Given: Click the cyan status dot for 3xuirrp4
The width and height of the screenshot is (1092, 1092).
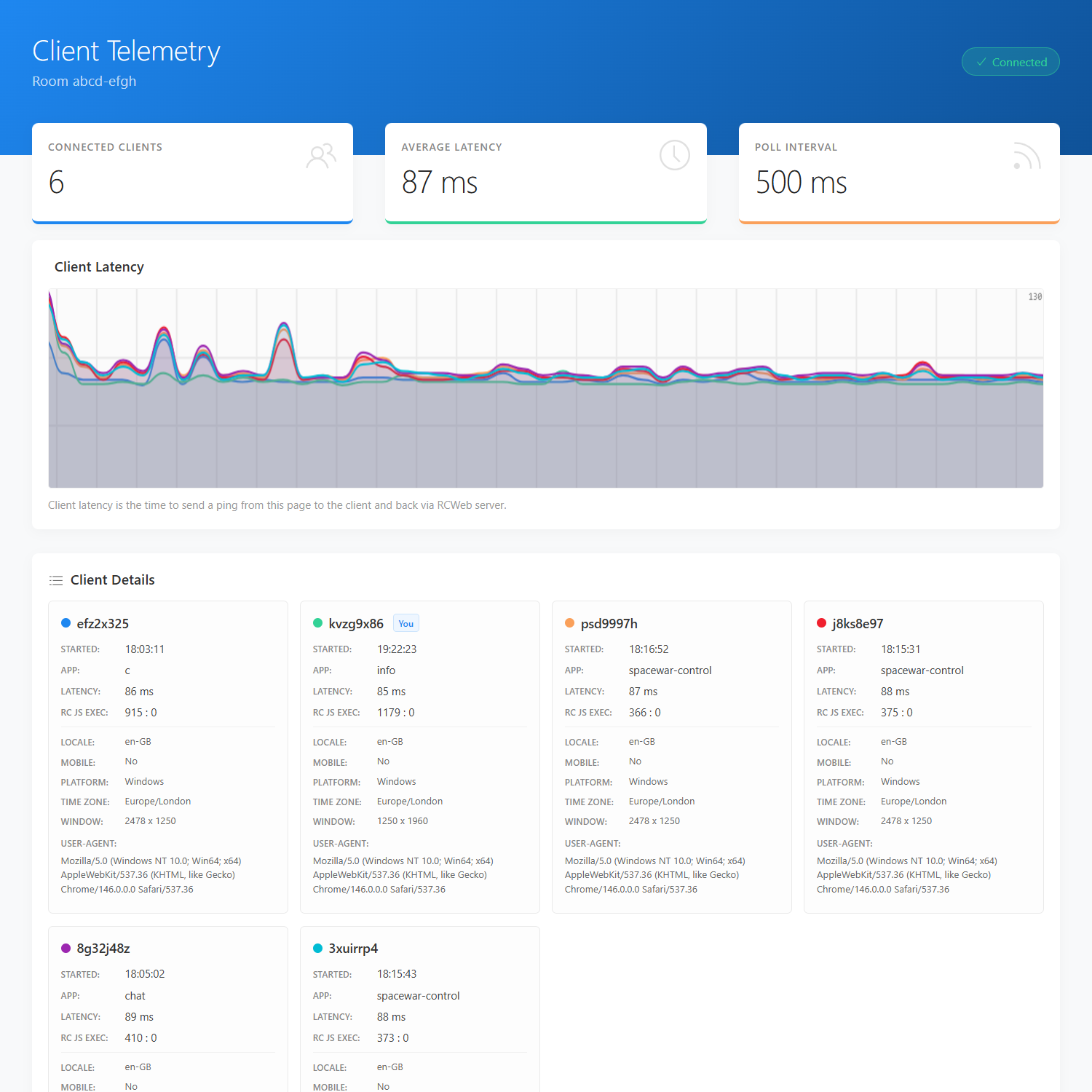Looking at the screenshot, I should (317, 948).
